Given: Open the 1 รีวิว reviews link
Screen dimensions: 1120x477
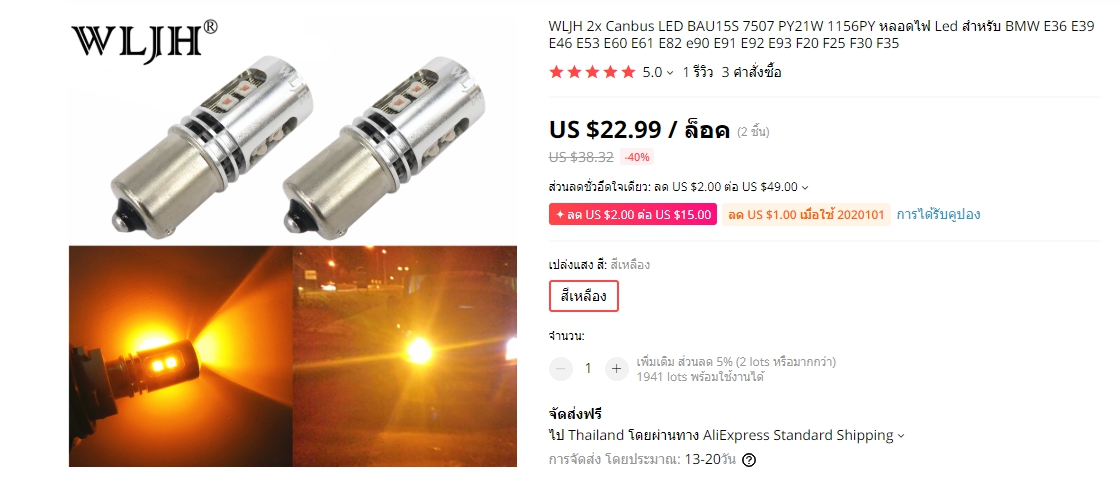Looking at the screenshot, I should (x=698, y=72).
